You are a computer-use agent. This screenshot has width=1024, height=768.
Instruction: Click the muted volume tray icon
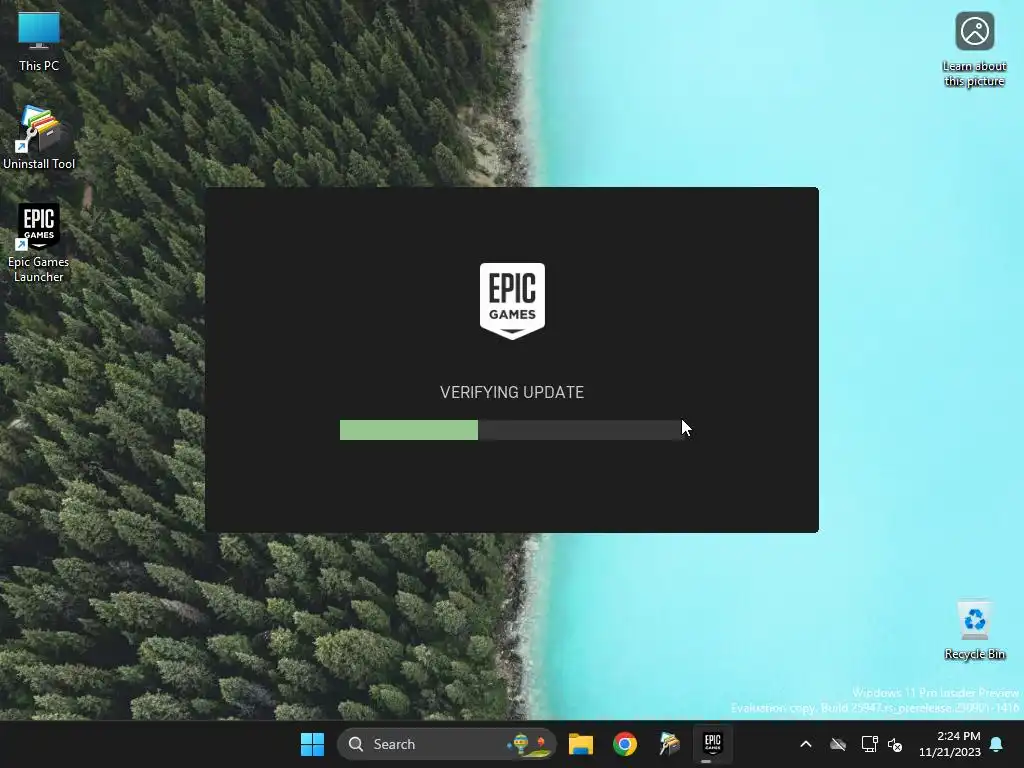(x=895, y=744)
